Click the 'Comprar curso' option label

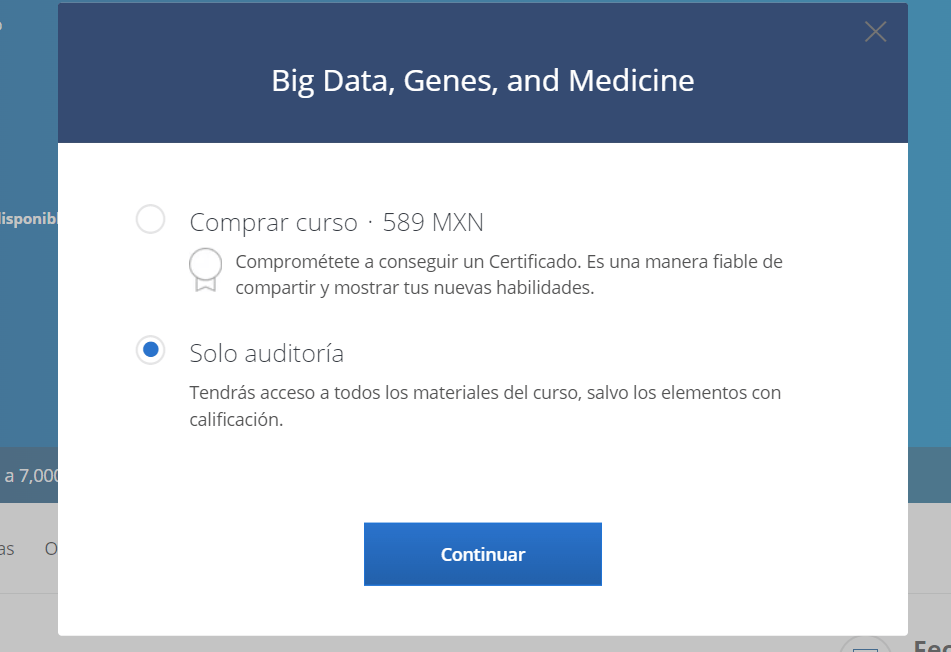click(x=273, y=221)
